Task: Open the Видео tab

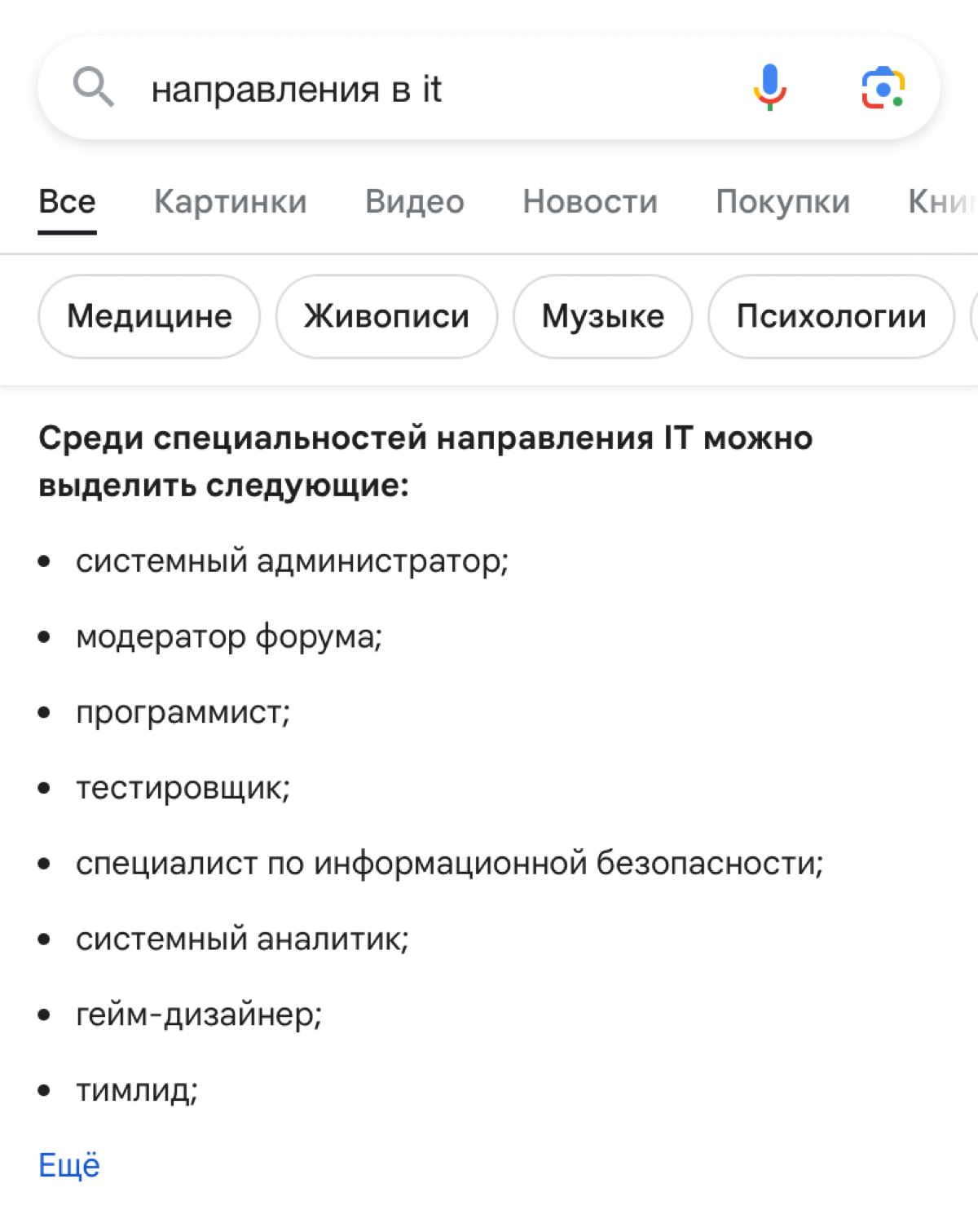Action: [x=415, y=202]
